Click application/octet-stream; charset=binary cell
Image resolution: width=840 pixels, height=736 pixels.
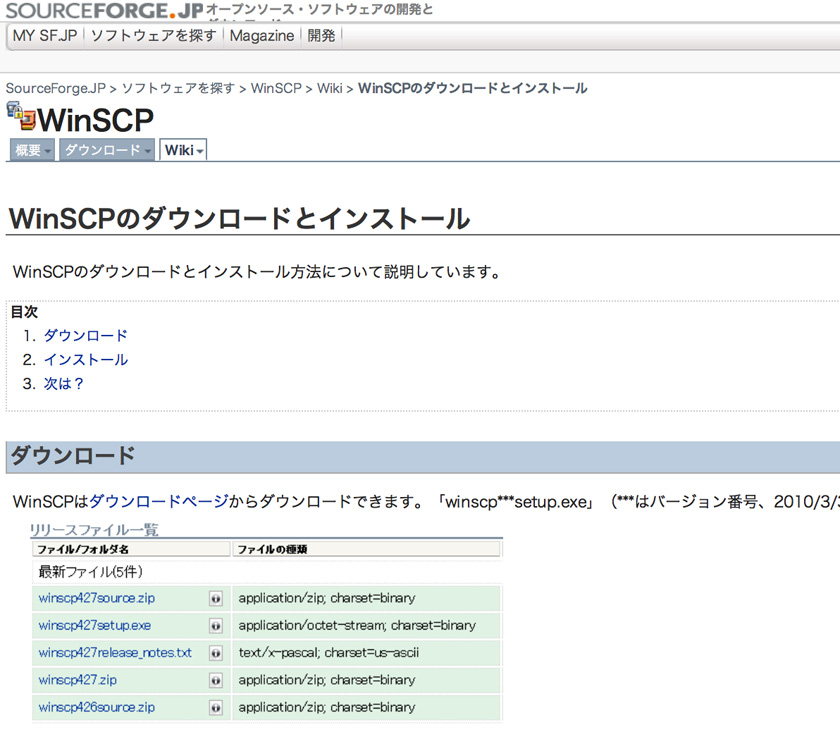point(366,626)
